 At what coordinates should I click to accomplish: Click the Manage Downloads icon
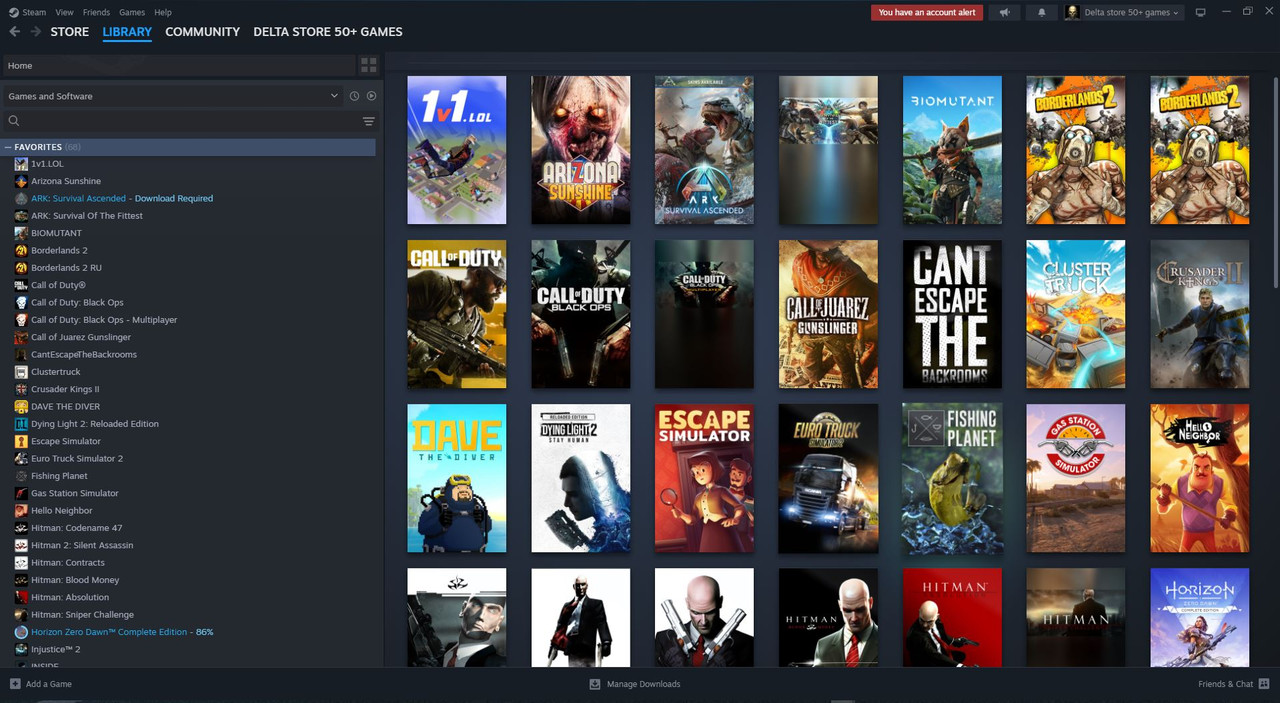595,684
